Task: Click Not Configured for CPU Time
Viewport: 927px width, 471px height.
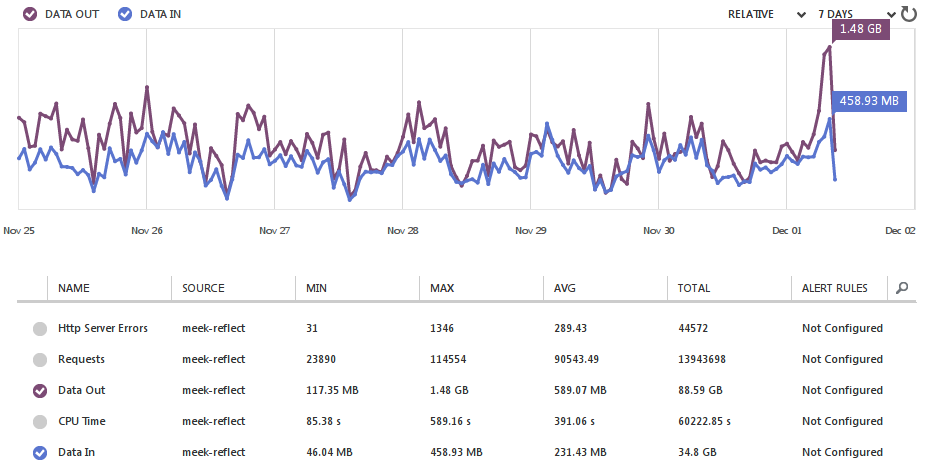Action: coord(842,422)
